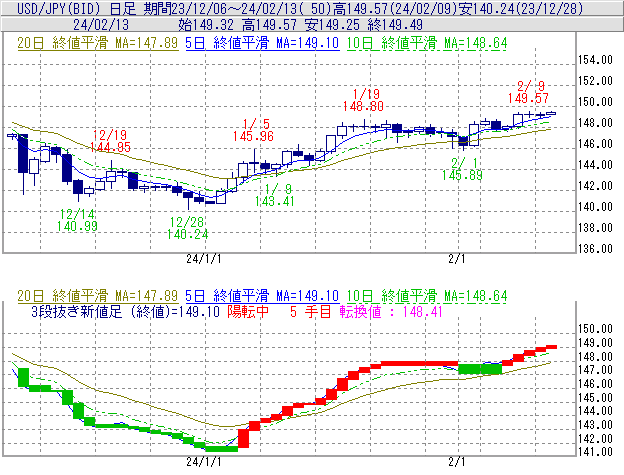
Task: Click the close value 終149.49
Action: [x=395, y=25]
